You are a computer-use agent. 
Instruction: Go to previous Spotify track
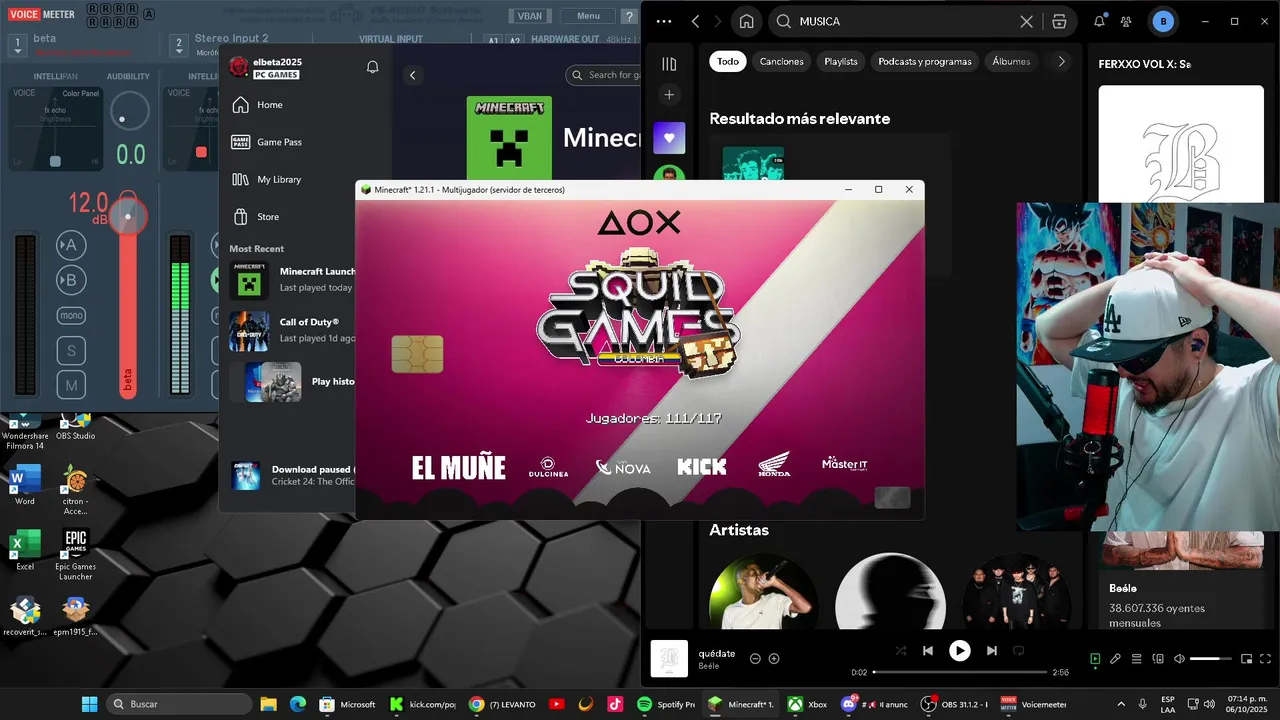coord(928,651)
